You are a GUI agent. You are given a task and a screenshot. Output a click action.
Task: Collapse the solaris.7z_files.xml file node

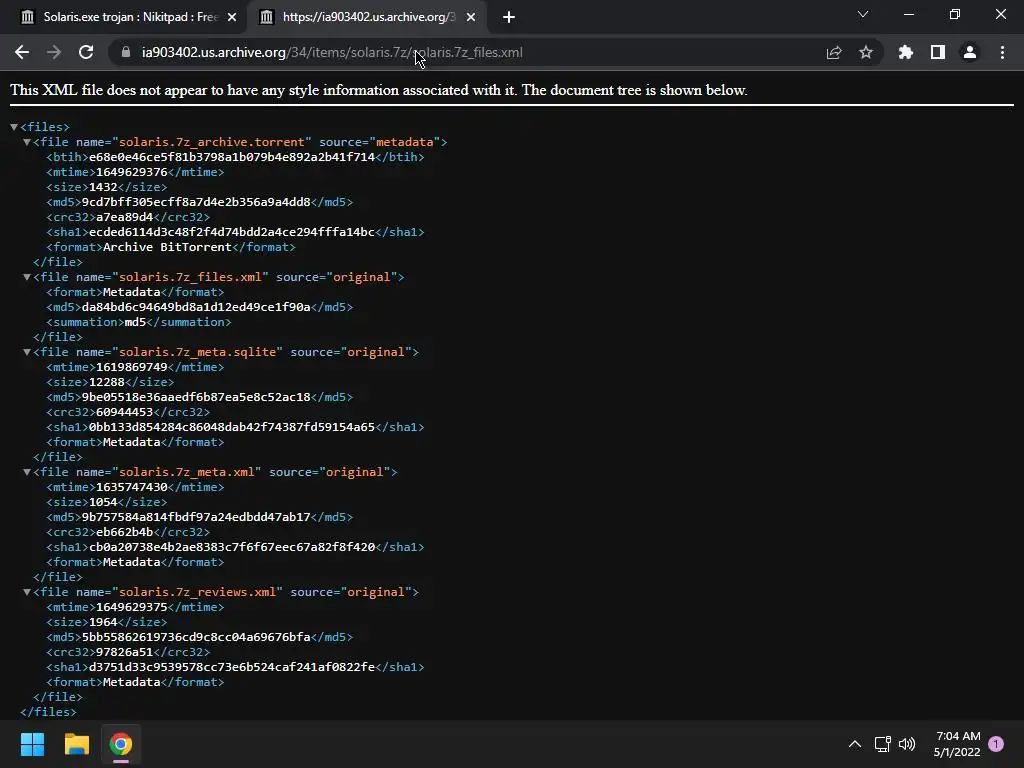tap(27, 277)
